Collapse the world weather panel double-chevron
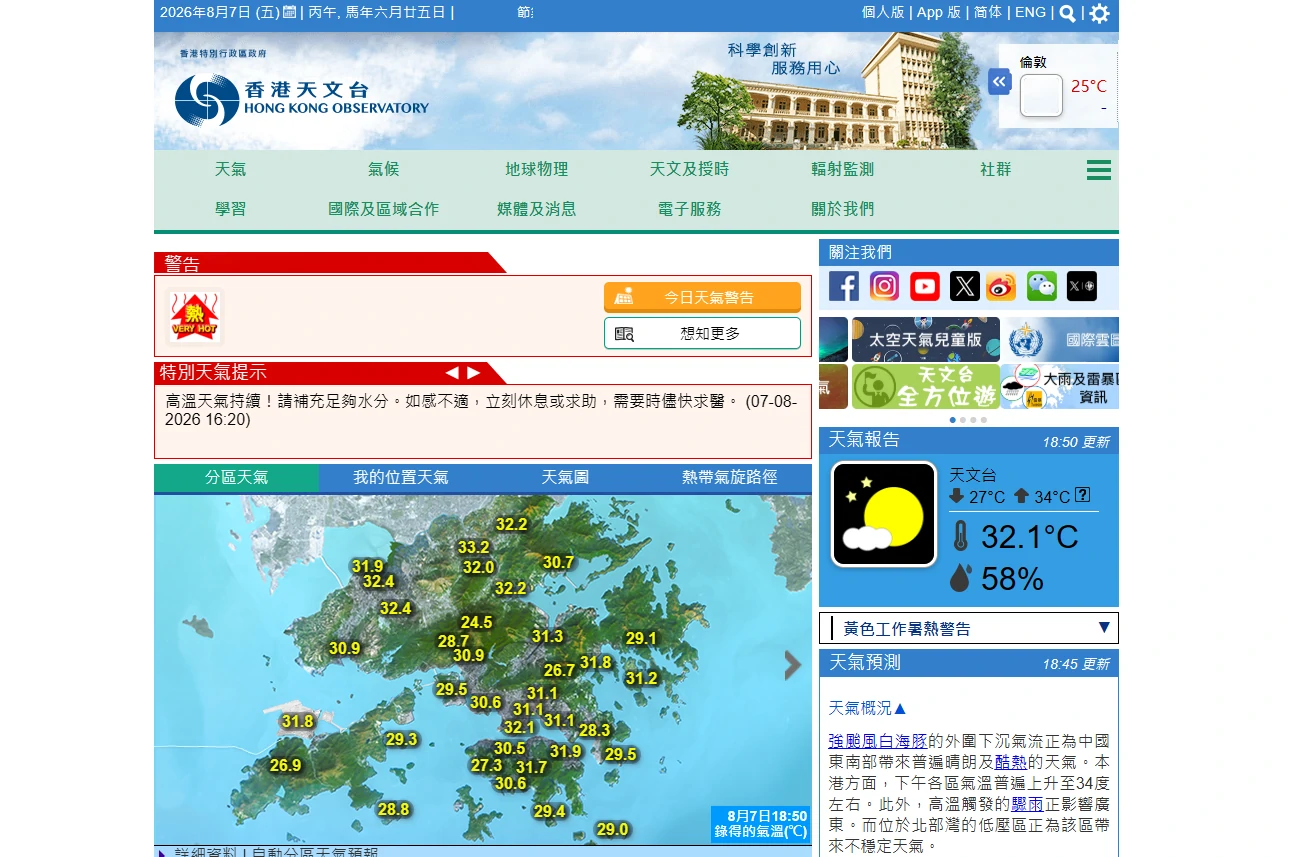The height and width of the screenshot is (857, 1292). [999, 82]
